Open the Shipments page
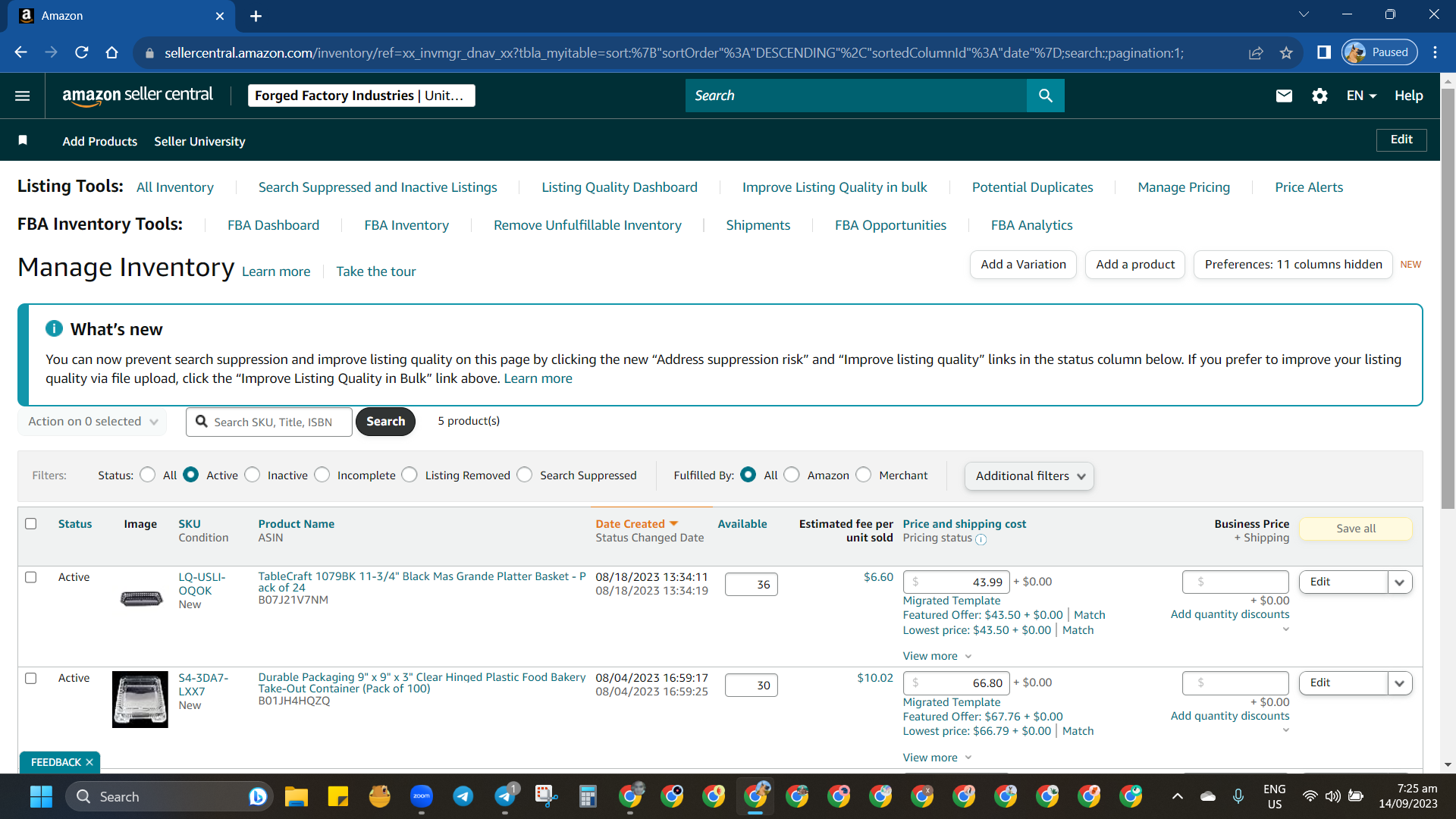1456x819 pixels. (758, 225)
